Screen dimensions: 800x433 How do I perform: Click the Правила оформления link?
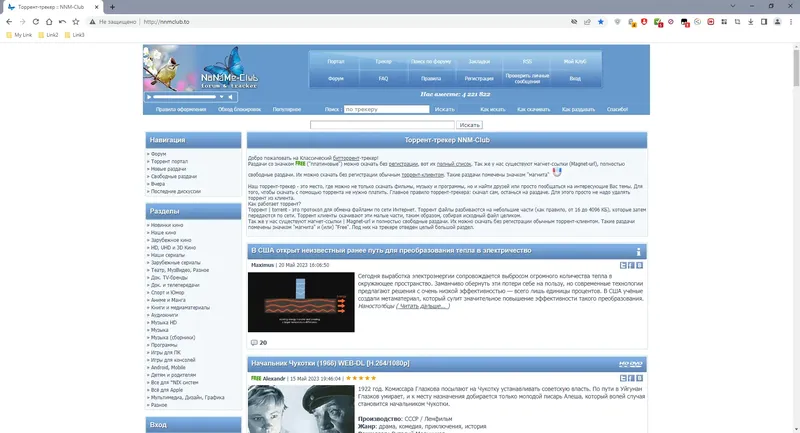pyautogui.click(x=181, y=110)
